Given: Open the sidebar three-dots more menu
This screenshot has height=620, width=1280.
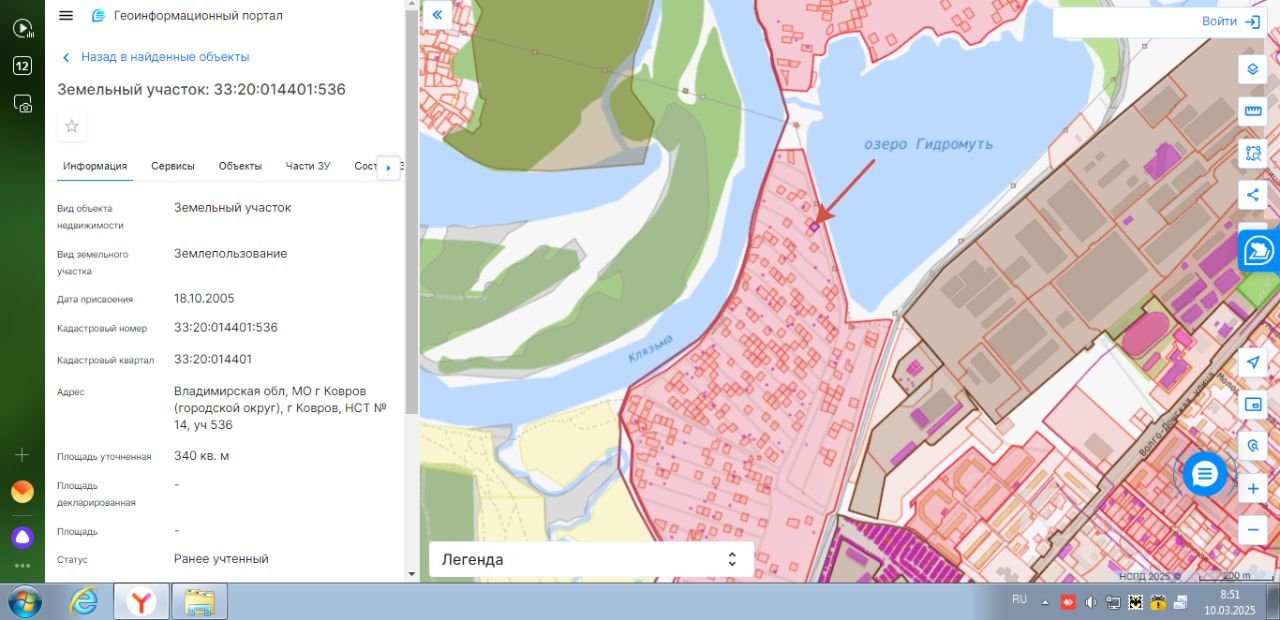Looking at the screenshot, I should tap(22, 565).
